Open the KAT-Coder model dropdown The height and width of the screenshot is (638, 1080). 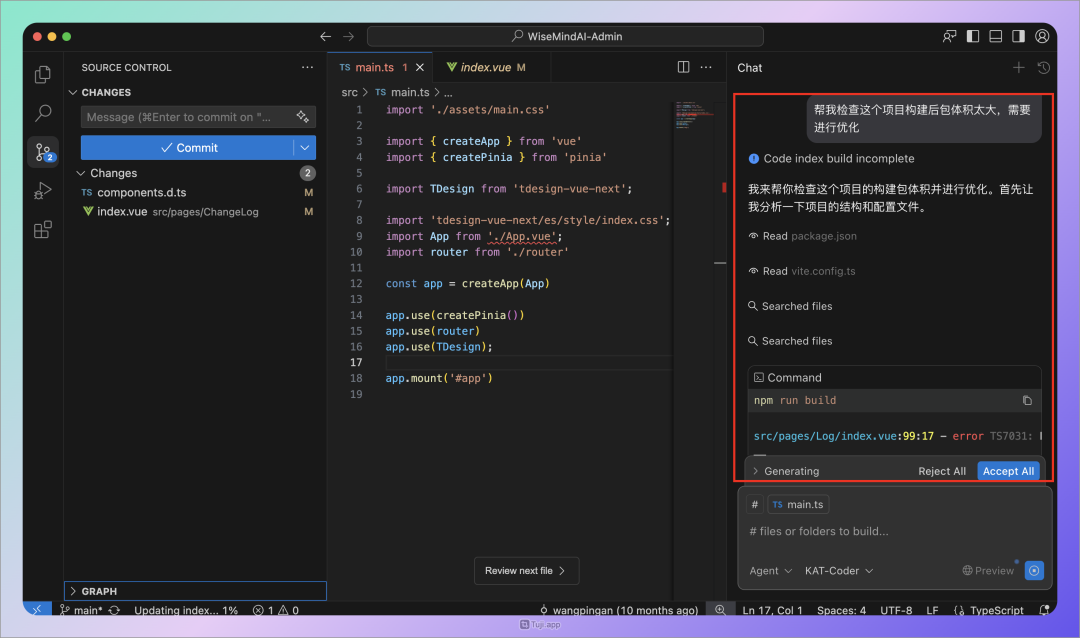pos(839,570)
